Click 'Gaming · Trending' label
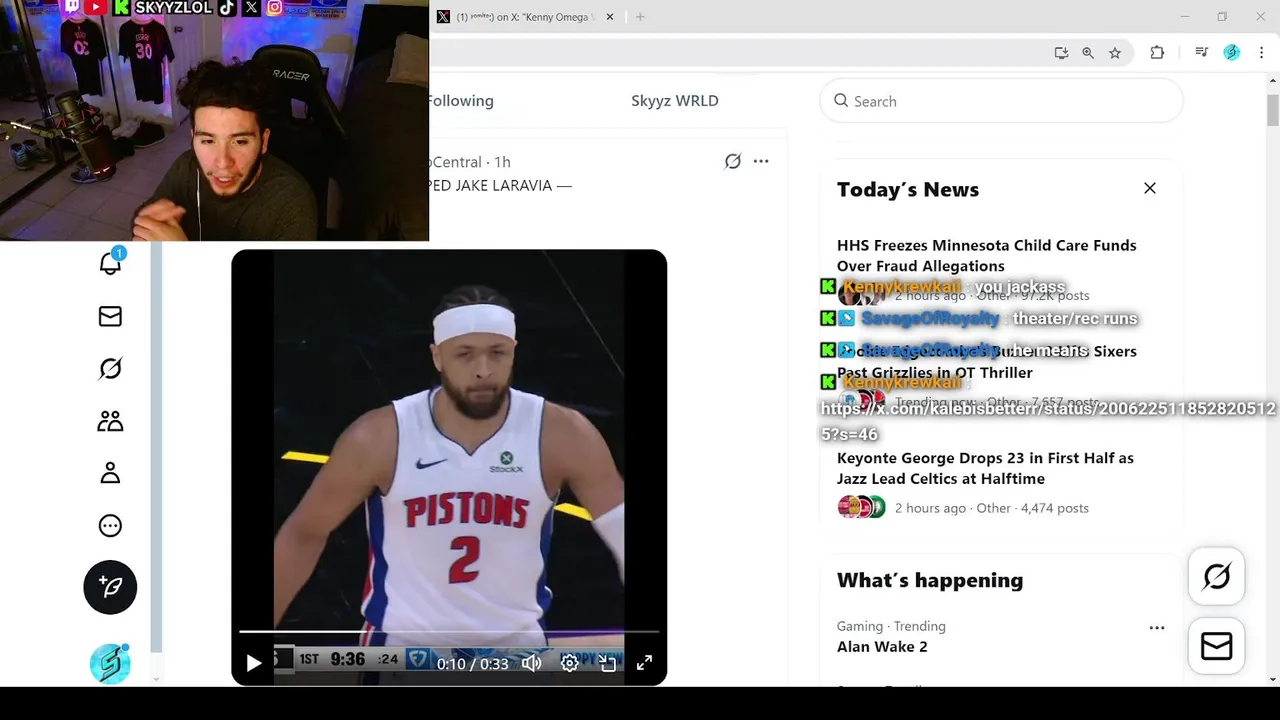 [891, 626]
